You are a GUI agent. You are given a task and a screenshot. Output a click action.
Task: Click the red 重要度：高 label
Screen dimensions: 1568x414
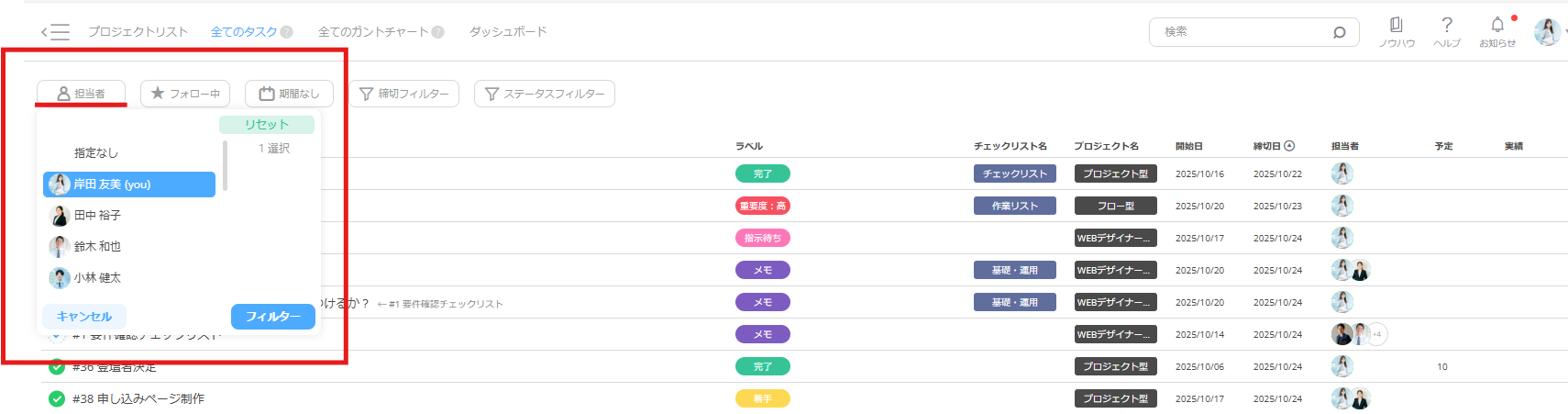click(762, 206)
